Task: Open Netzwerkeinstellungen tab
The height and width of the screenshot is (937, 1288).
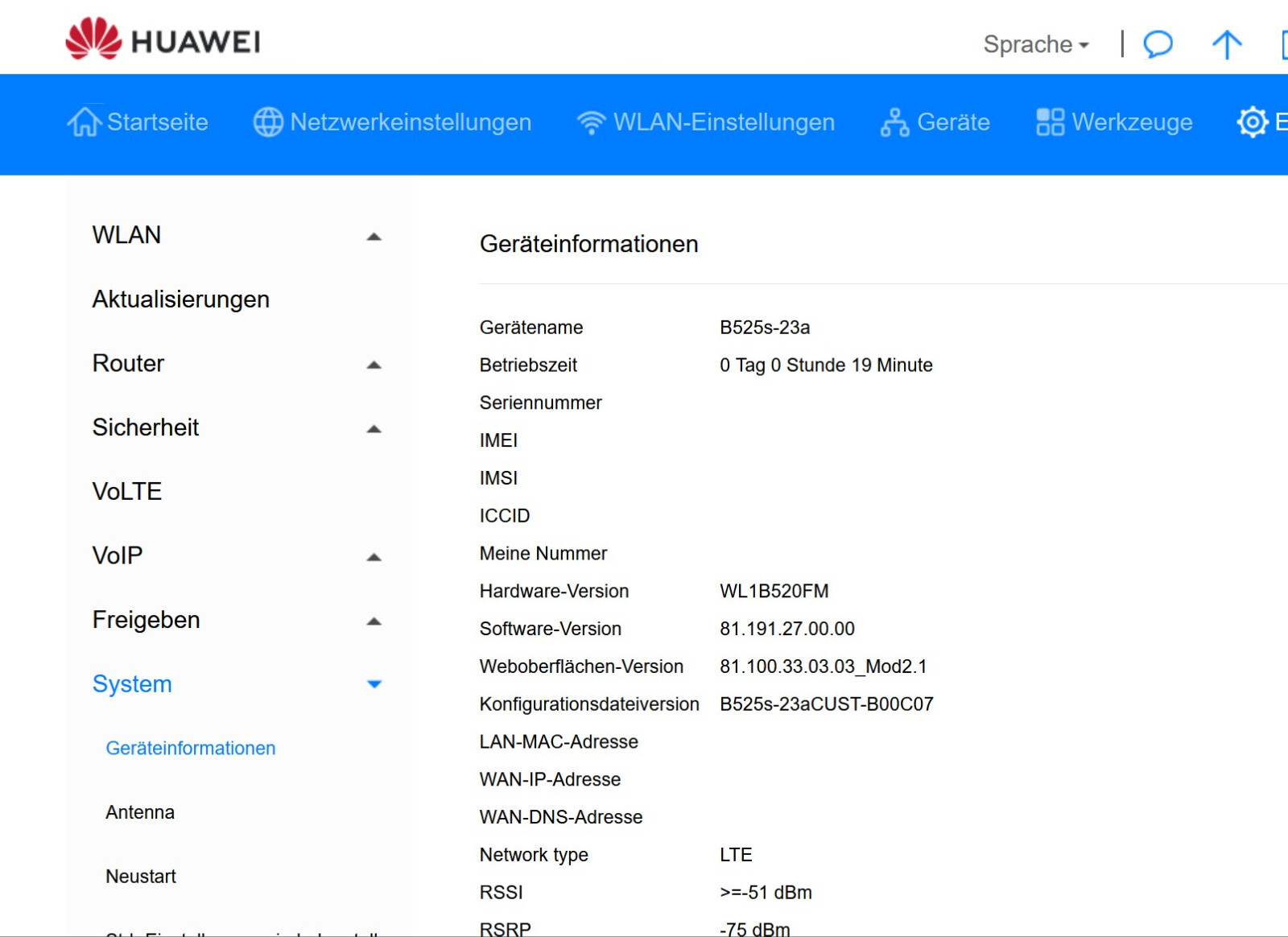Action: coord(392,122)
